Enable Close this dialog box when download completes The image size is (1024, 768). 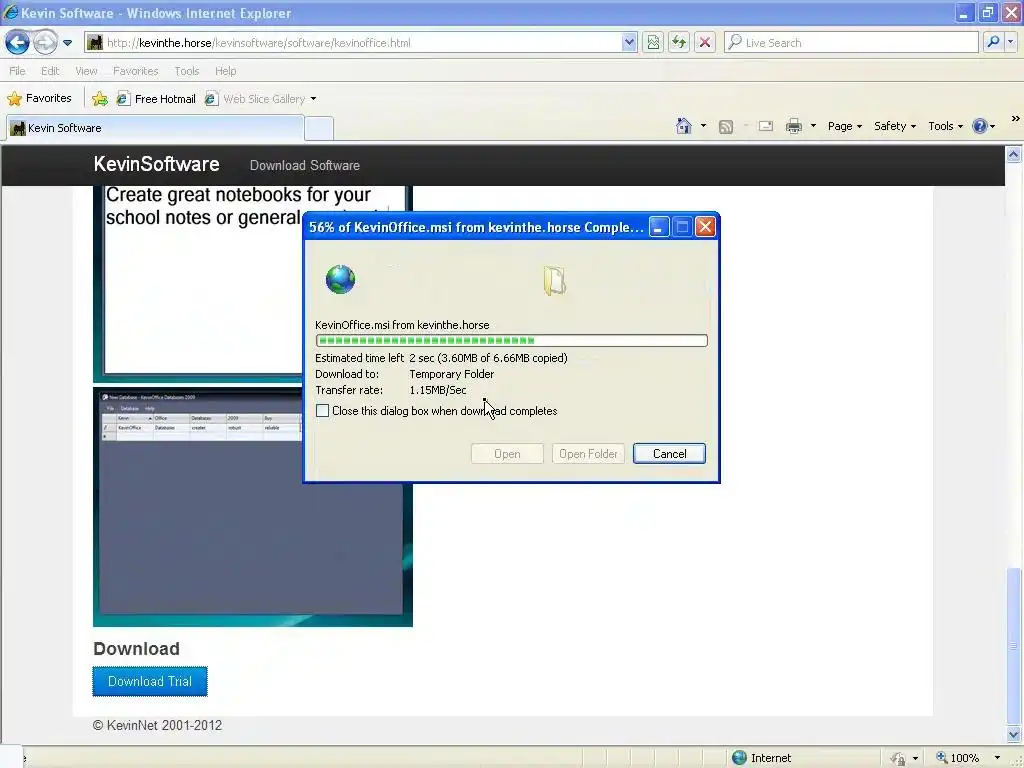coord(322,411)
